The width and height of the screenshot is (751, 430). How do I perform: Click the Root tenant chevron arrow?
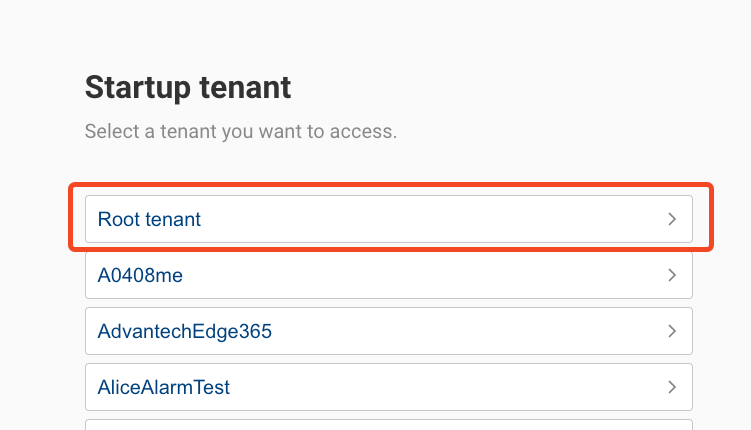pyautogui.click(x=672, y=219)
